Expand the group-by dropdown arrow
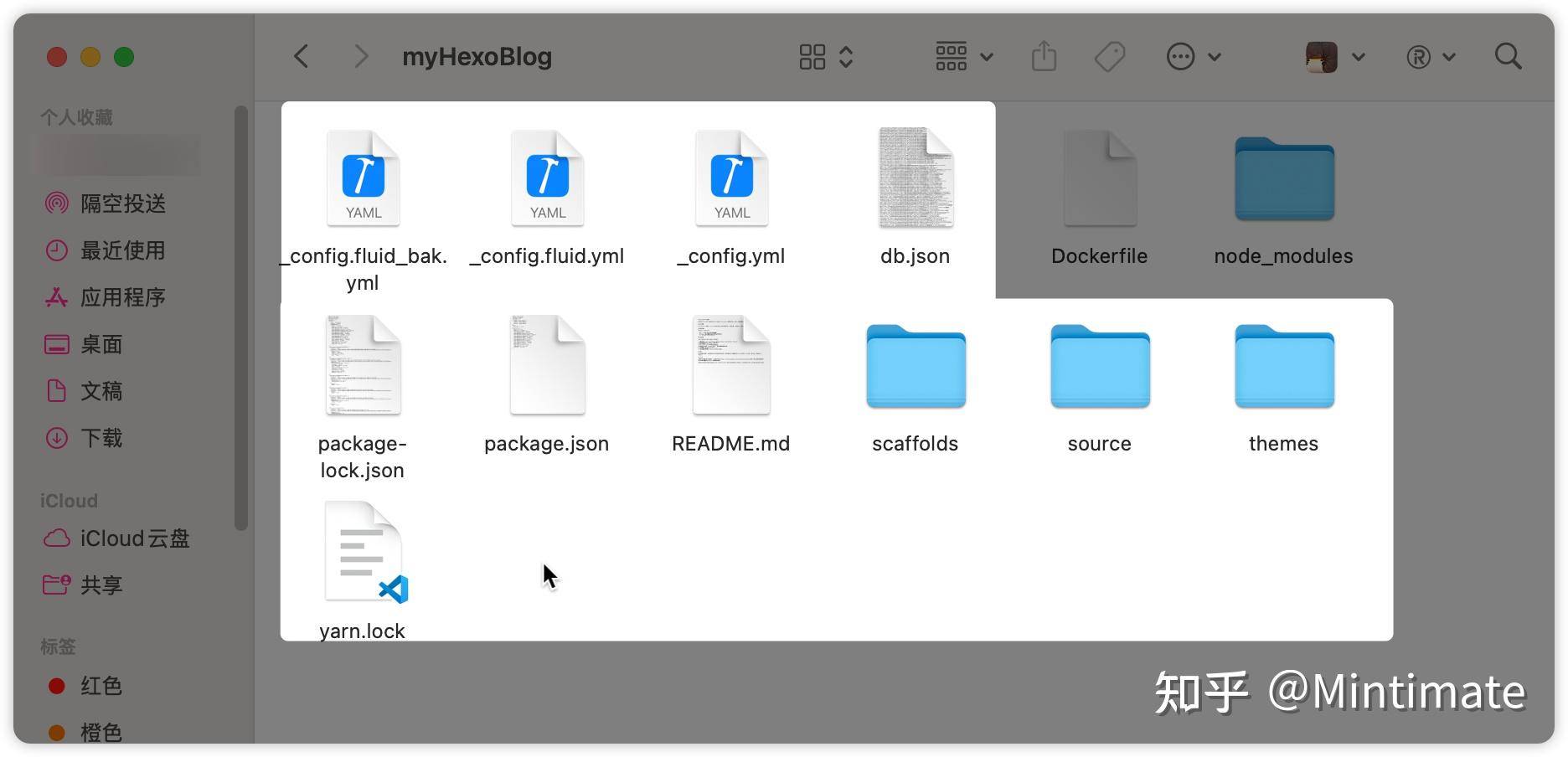The width and height of the screenshot is (1568, 757). (x=987, y=58)
